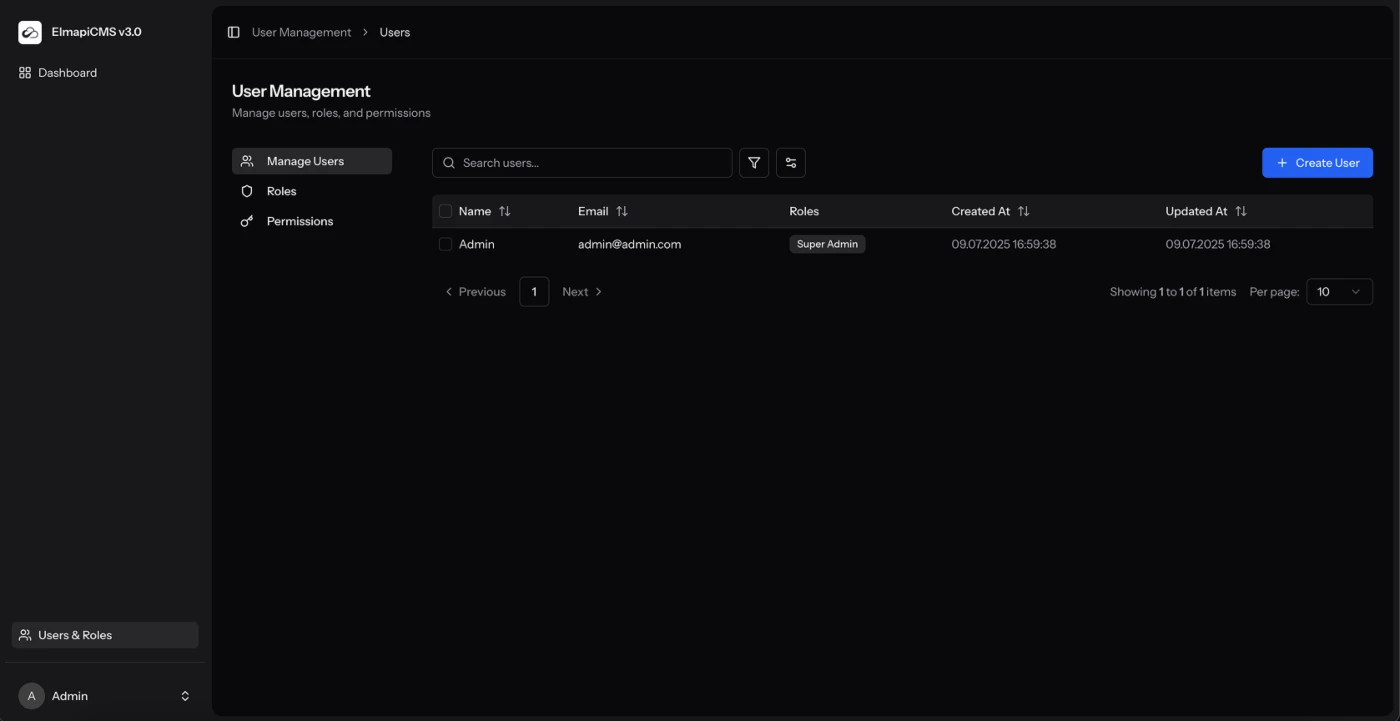Click the key icon beside Permissions
The height and width of the screenshot is (721, 1400).
tap(247, 221)
